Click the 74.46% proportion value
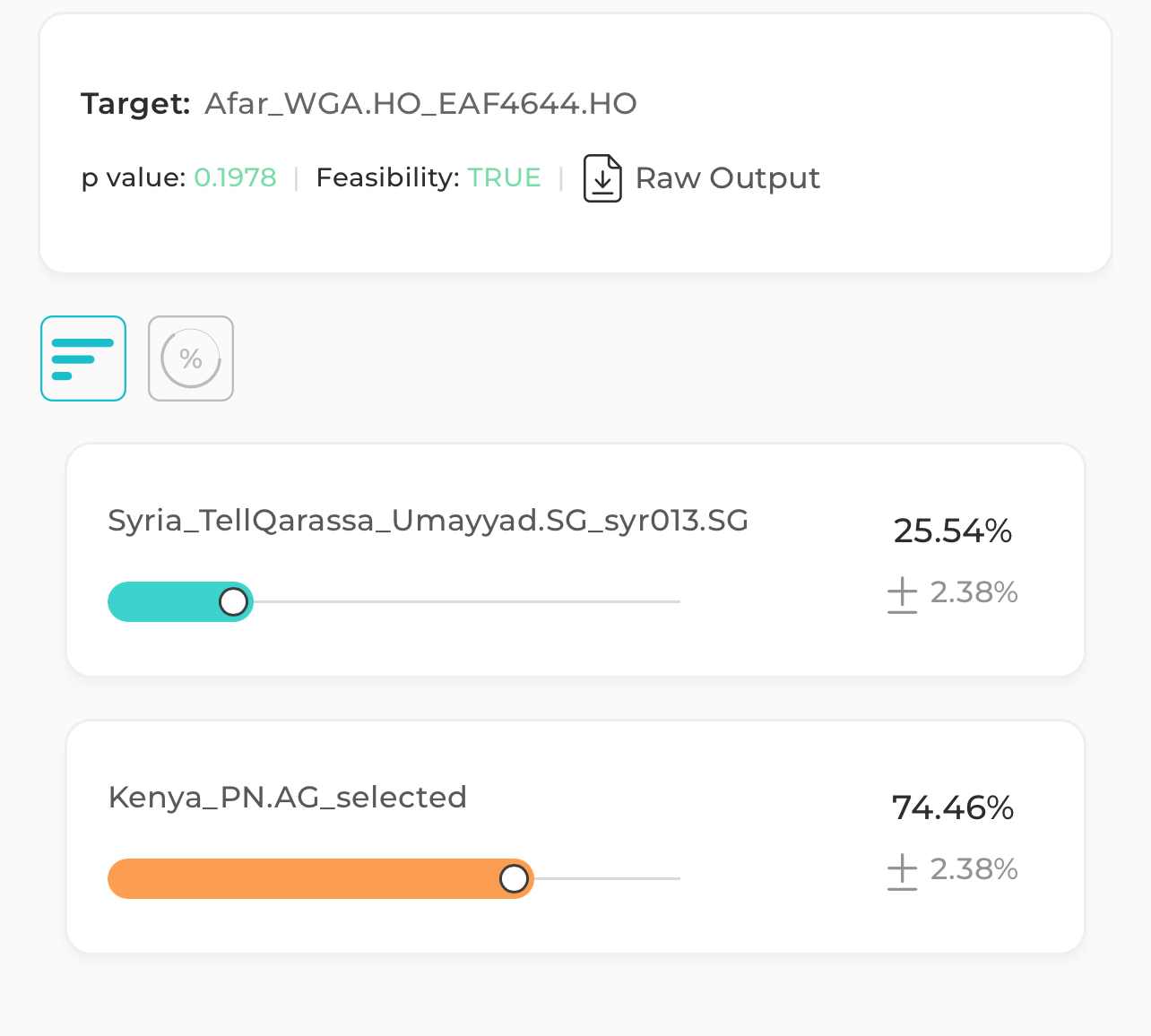 tap(953, 807)
